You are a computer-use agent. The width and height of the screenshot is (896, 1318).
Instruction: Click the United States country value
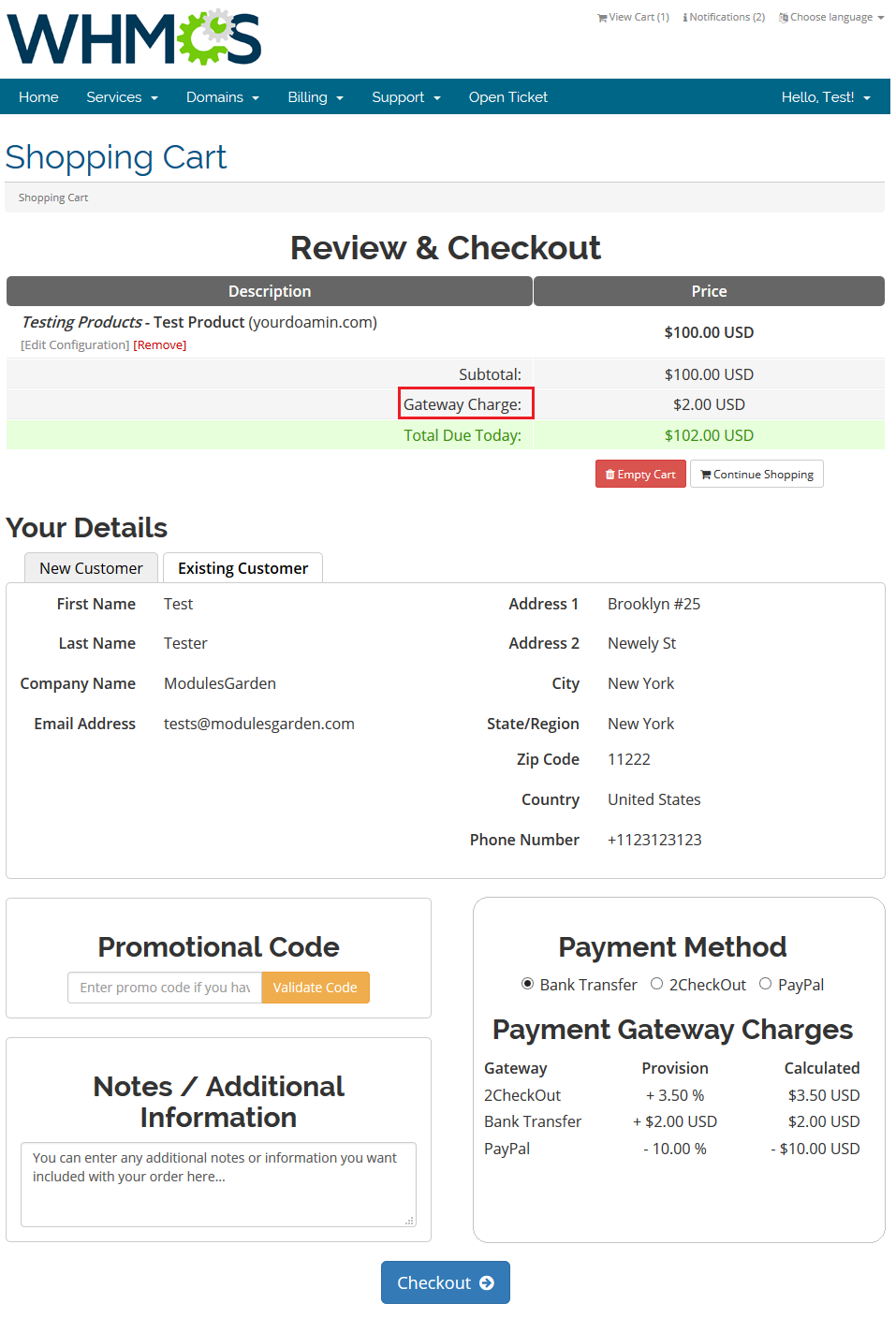[654, 799]
